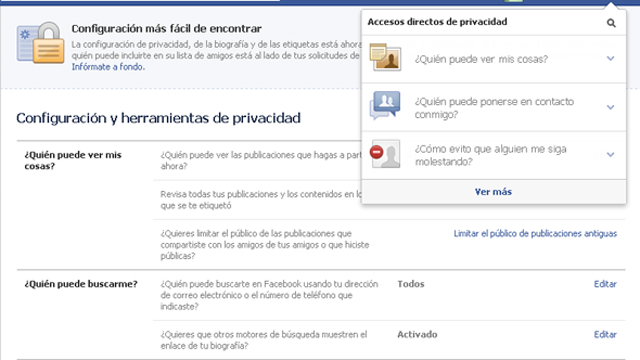Click the row '¿Quieres limitar el público de las publicaciones'
The image size is (640, 360).
coord(265,245)
